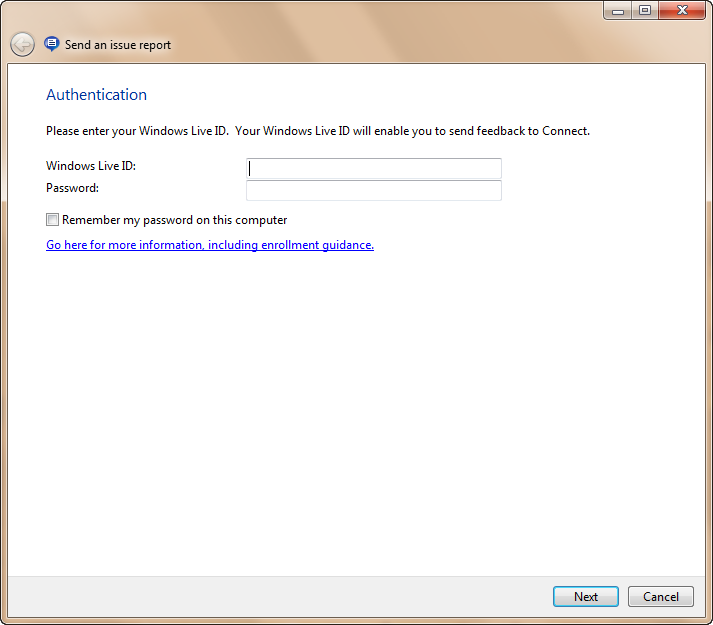Minimize the issue report window
This screenshot has height=625, width=713.
coord(618,10)
